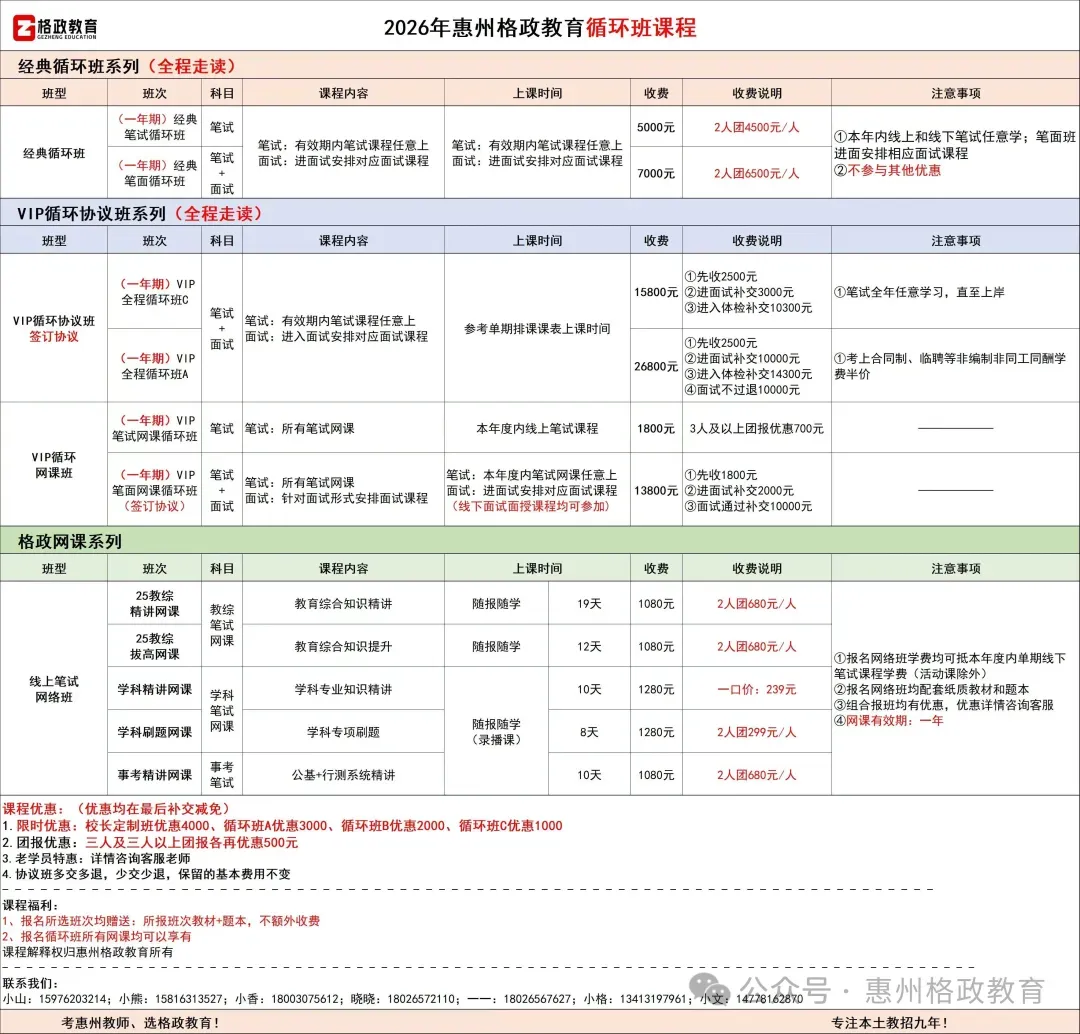This screenshot has width=1080, height=1034.
Task: Click the VIP全程循环班A class cell
Action: coord(155,366)
